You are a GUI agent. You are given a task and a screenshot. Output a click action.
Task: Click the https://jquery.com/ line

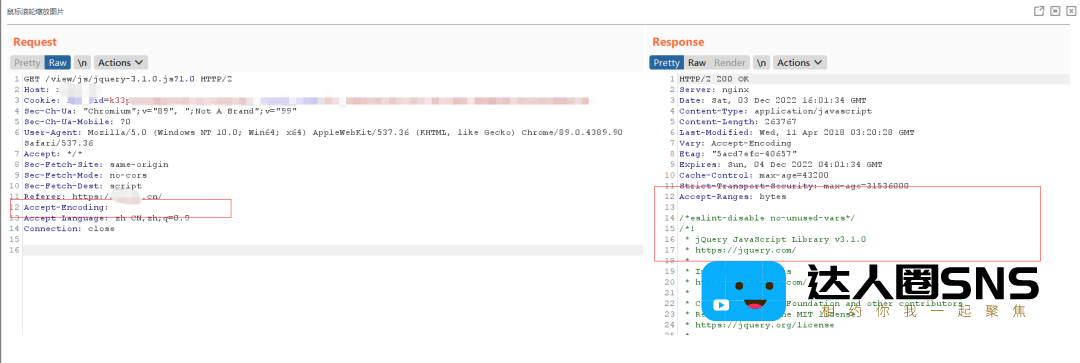click(740, 250)
